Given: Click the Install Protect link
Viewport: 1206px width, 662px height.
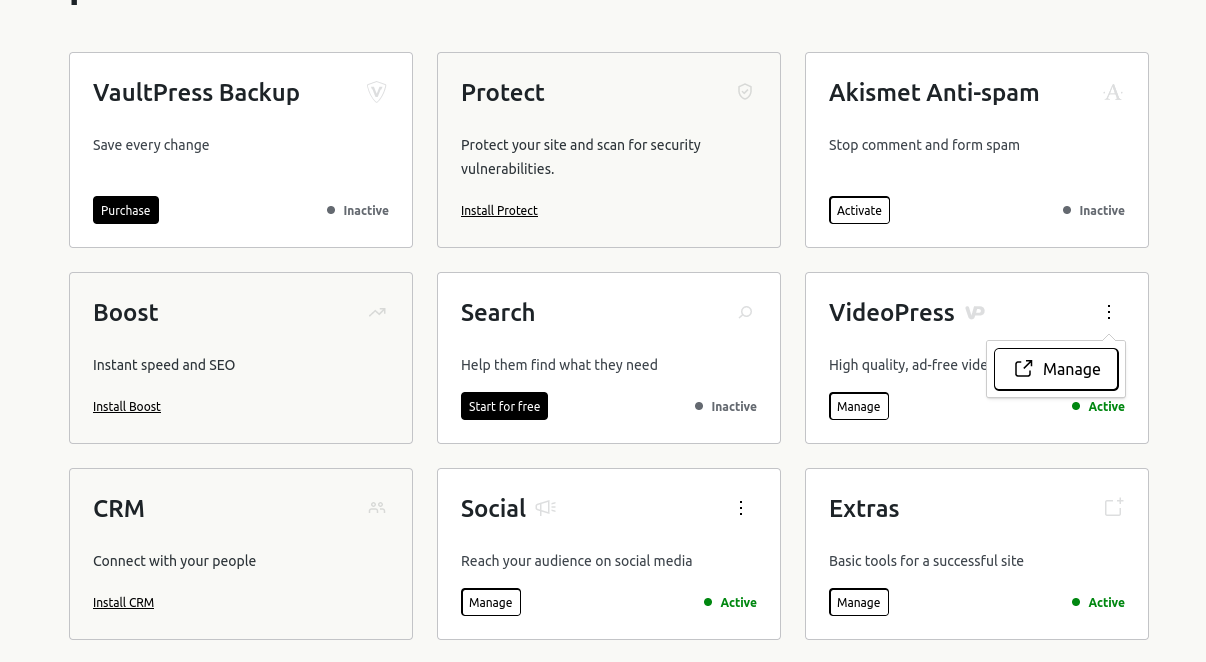Looking at the screenshot, I should pos(499,210).
